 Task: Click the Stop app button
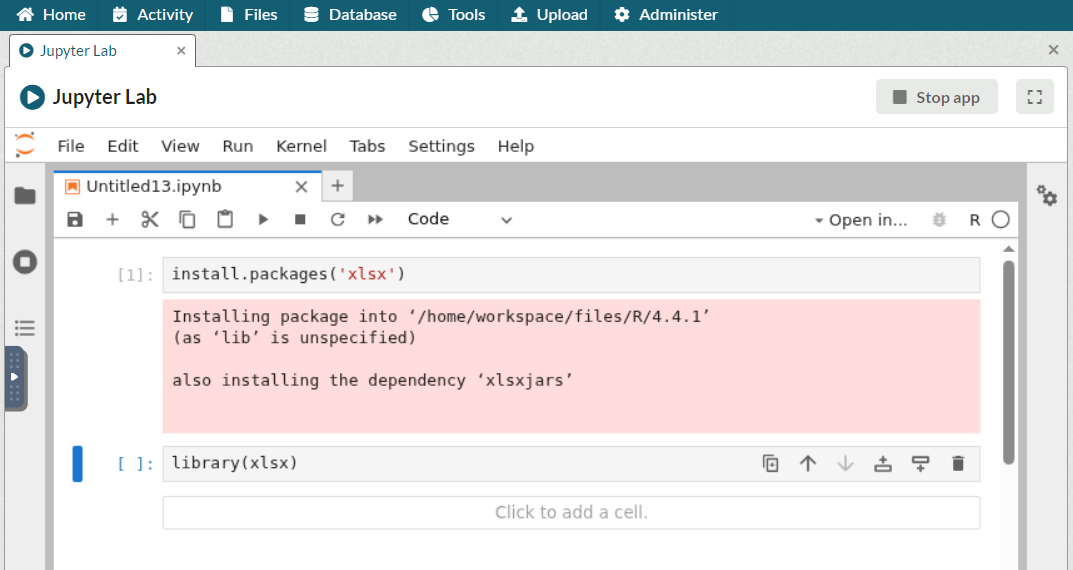tap(936, 97)
